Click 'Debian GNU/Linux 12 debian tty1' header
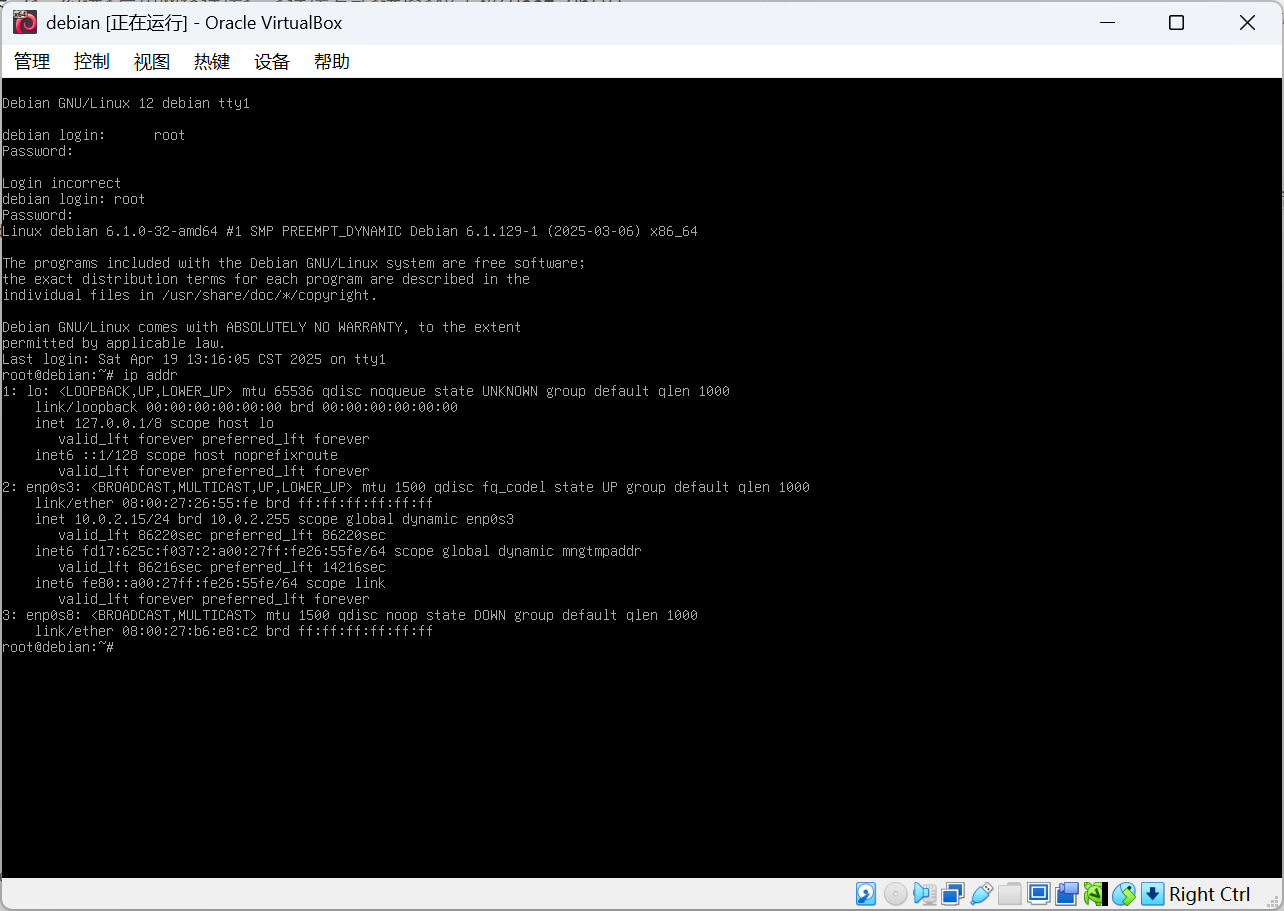The width and height of the screenshot is (1284, 911). (x=126, y=103)
